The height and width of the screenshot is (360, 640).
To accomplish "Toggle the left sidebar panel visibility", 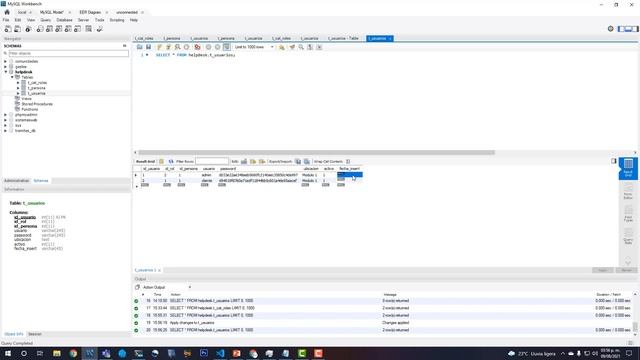I will (x=622, y=29).
